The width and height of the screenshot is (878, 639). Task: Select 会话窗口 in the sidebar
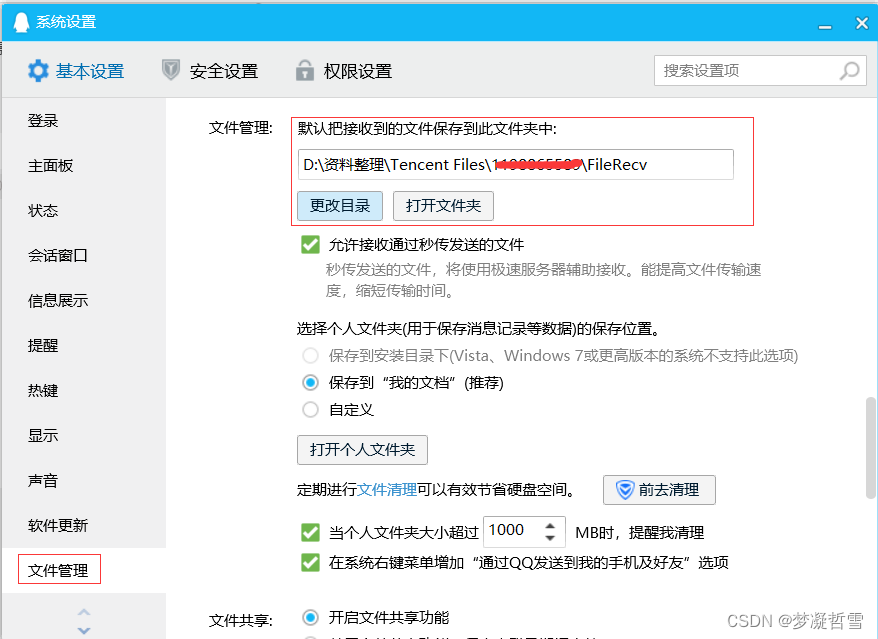point(58,255)
